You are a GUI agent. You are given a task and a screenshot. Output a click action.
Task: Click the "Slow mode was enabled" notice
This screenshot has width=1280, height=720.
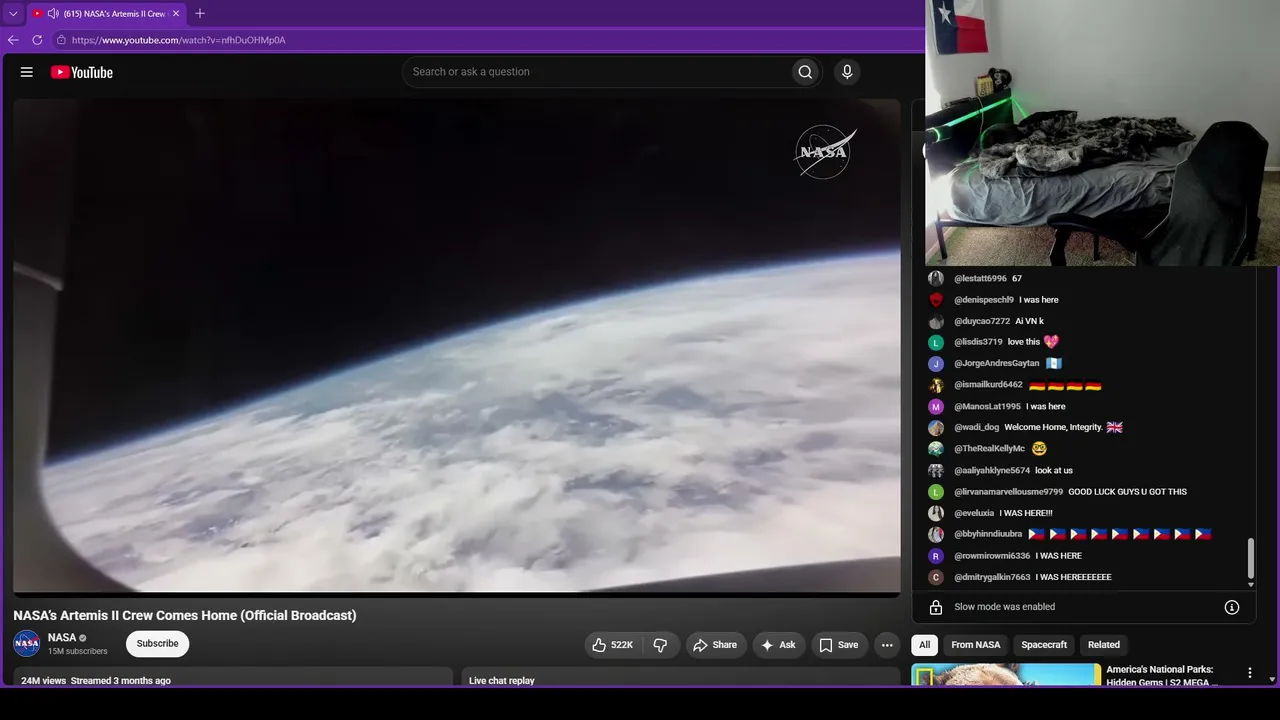click(x=1005, y=607)
